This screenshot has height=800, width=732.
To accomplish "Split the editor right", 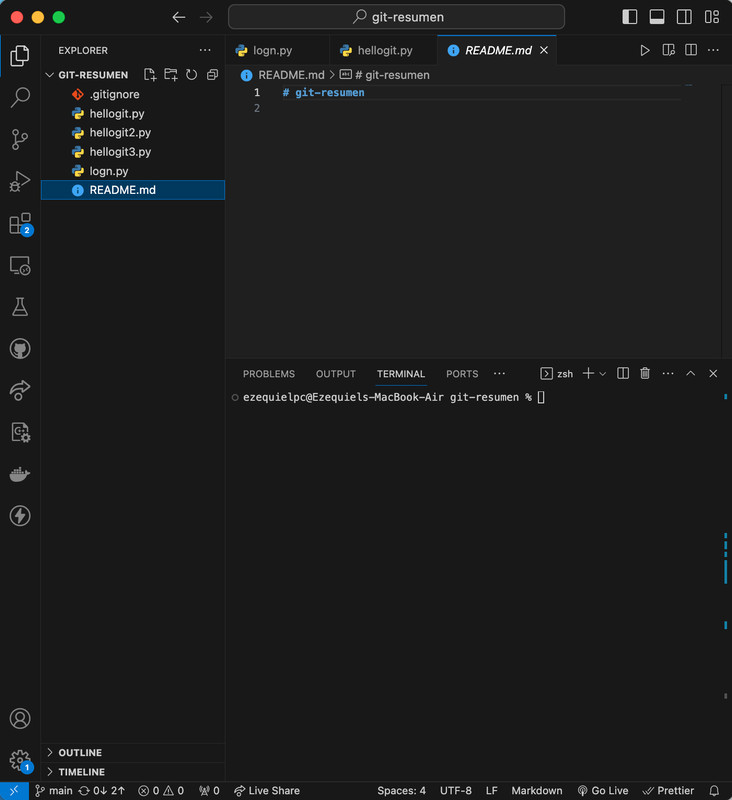I will (x=691, y=50).
